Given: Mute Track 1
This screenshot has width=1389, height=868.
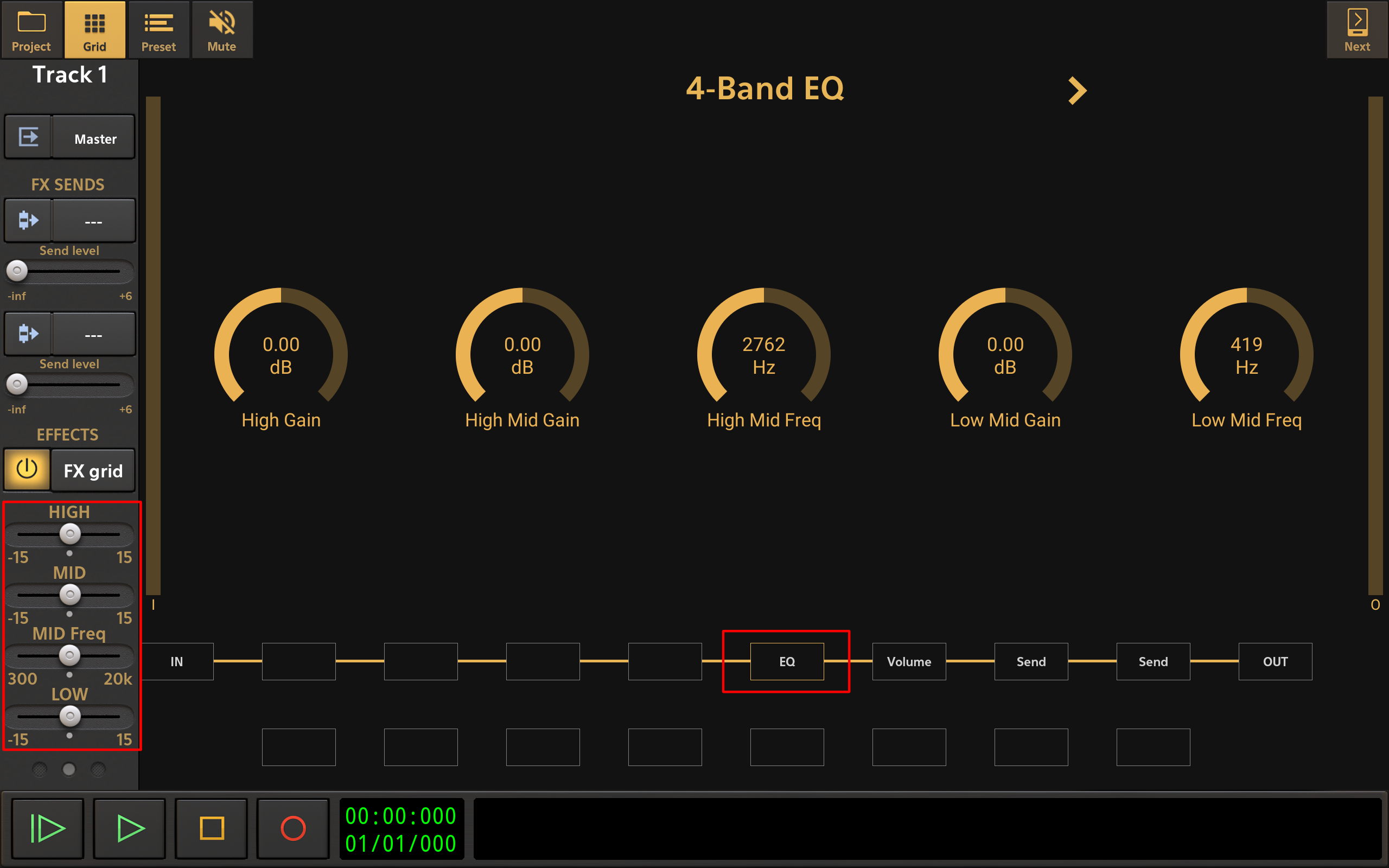Looking at the screenshot, I should tap(222, 30).
